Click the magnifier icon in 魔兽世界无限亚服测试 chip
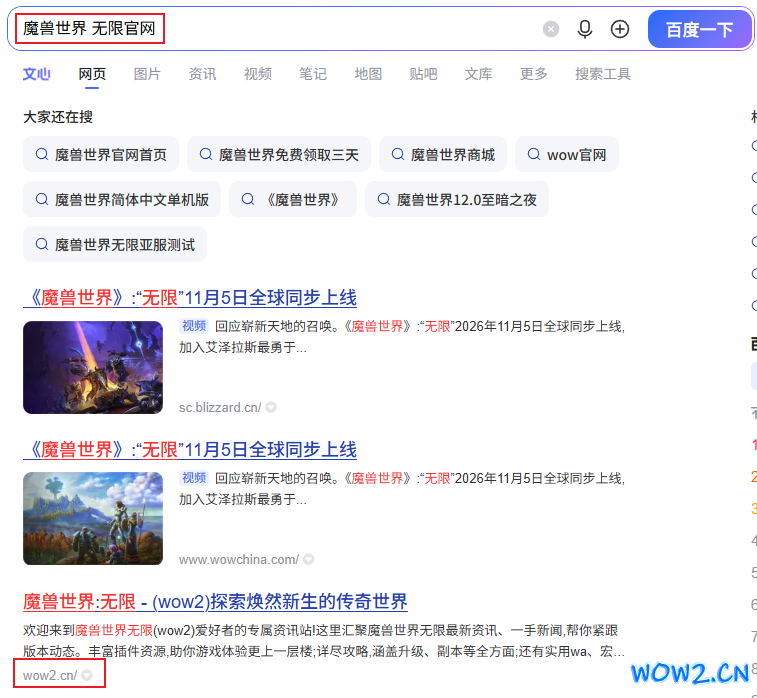The height and width of the screenshot is (698, 757). [x=42, y=244]
